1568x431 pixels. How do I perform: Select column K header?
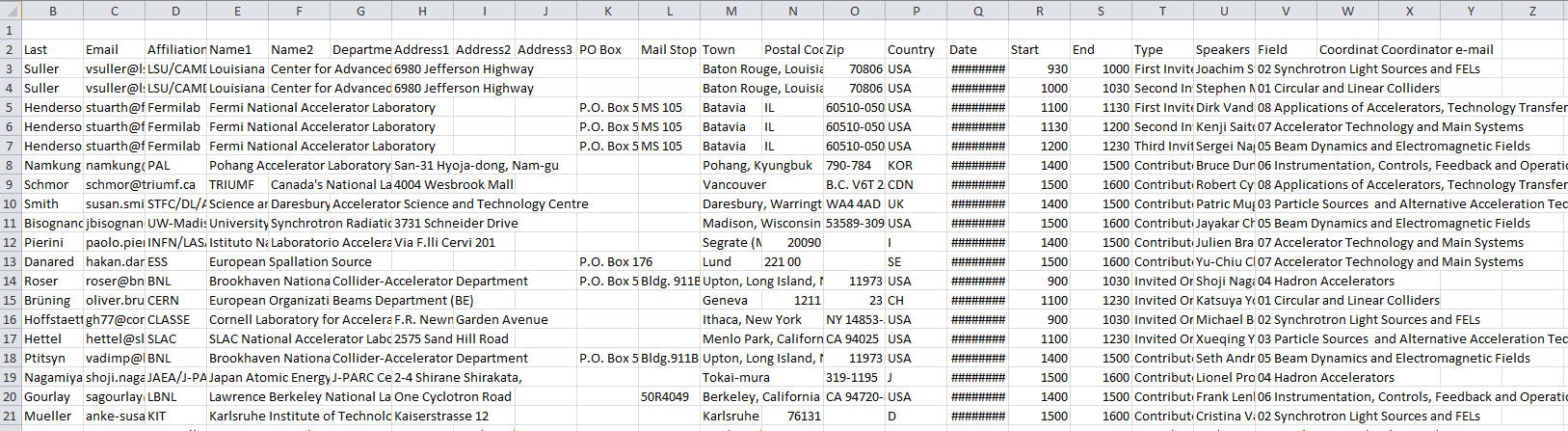click(x=607, y=11)
